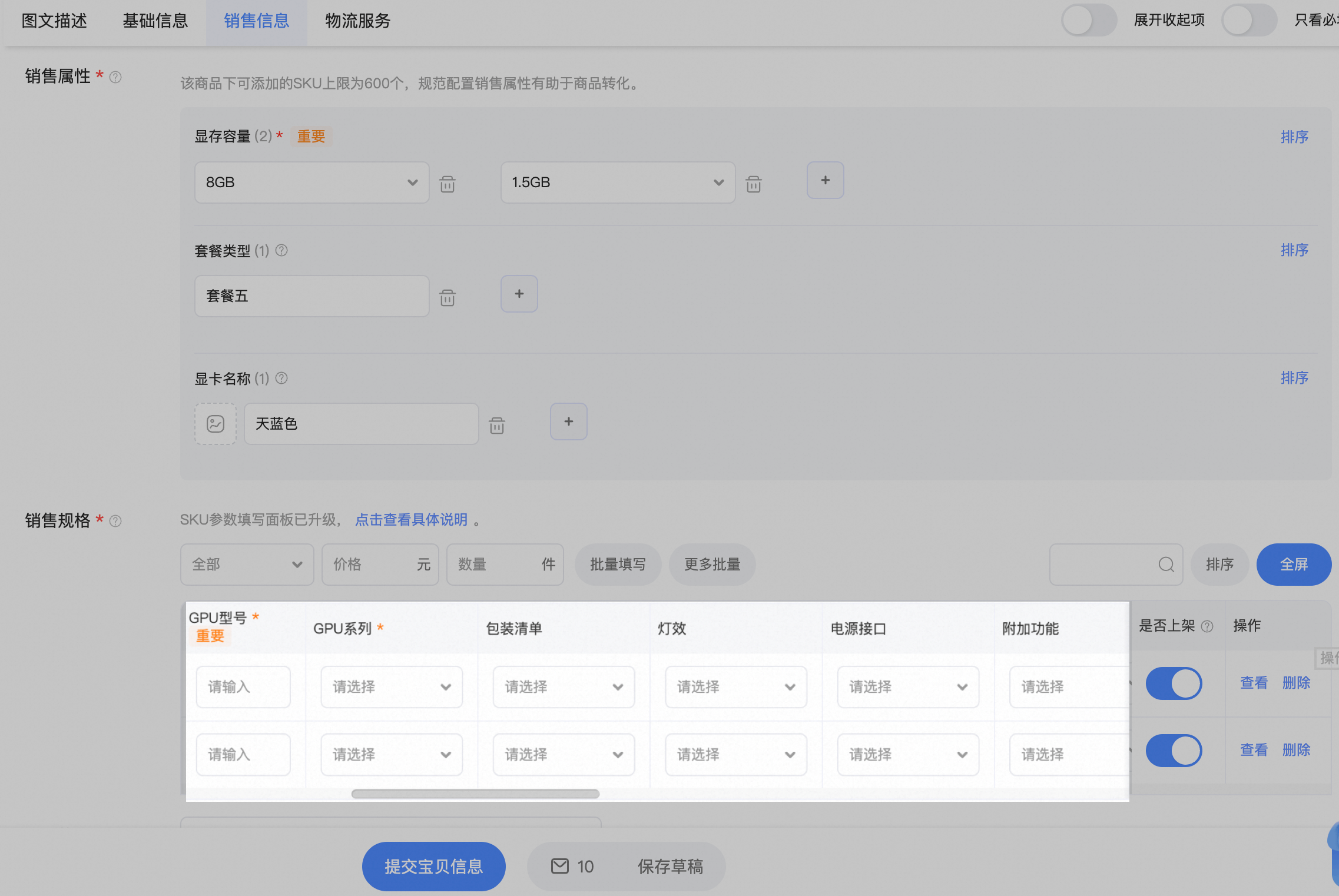The height and width of the screenshot is (896, 1339).
Task: Delete 天蓝色 entry with trash icon
Action: tap(497, 425)
